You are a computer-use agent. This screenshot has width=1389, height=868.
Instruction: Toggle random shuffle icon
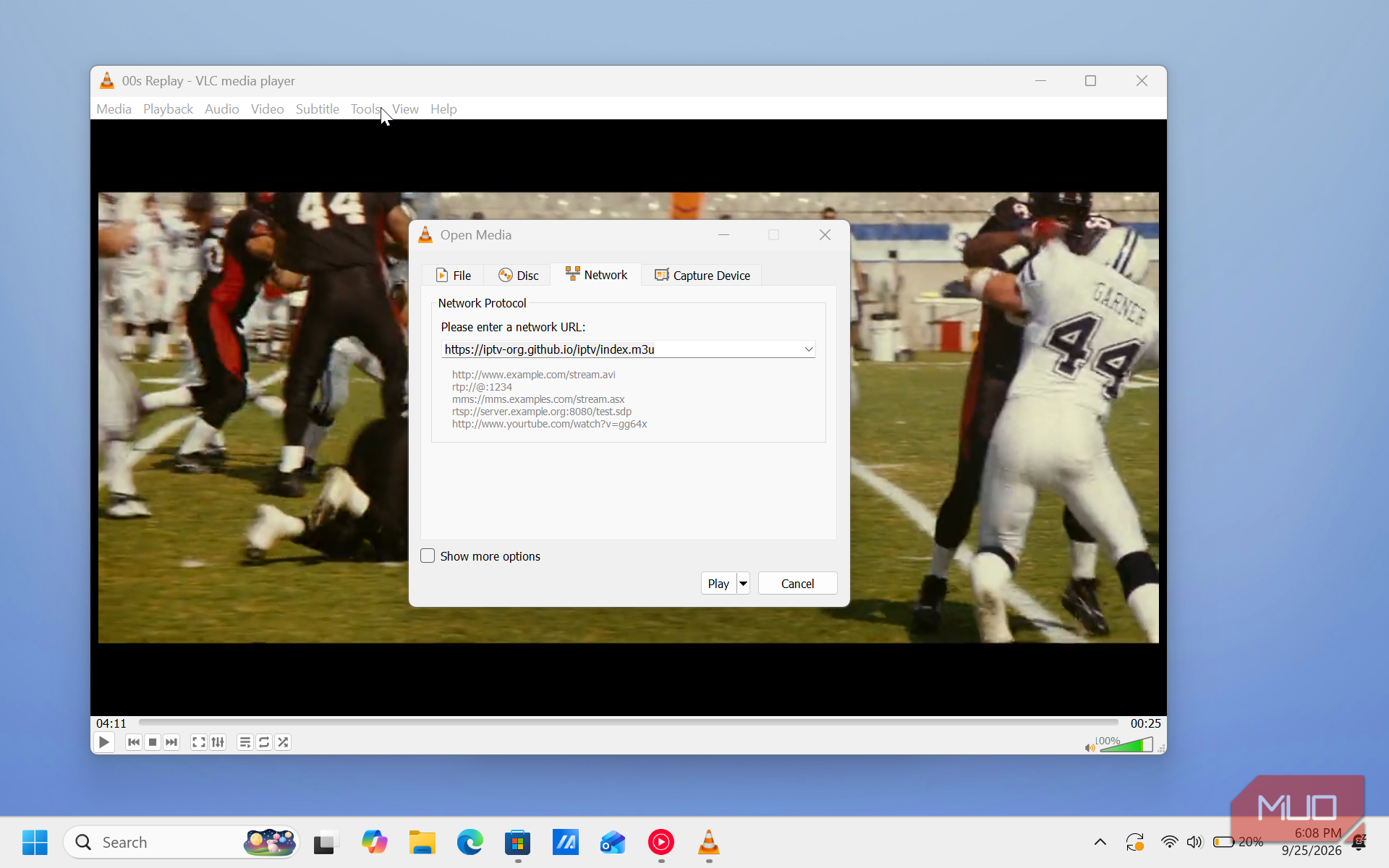[x=283, y=742]
